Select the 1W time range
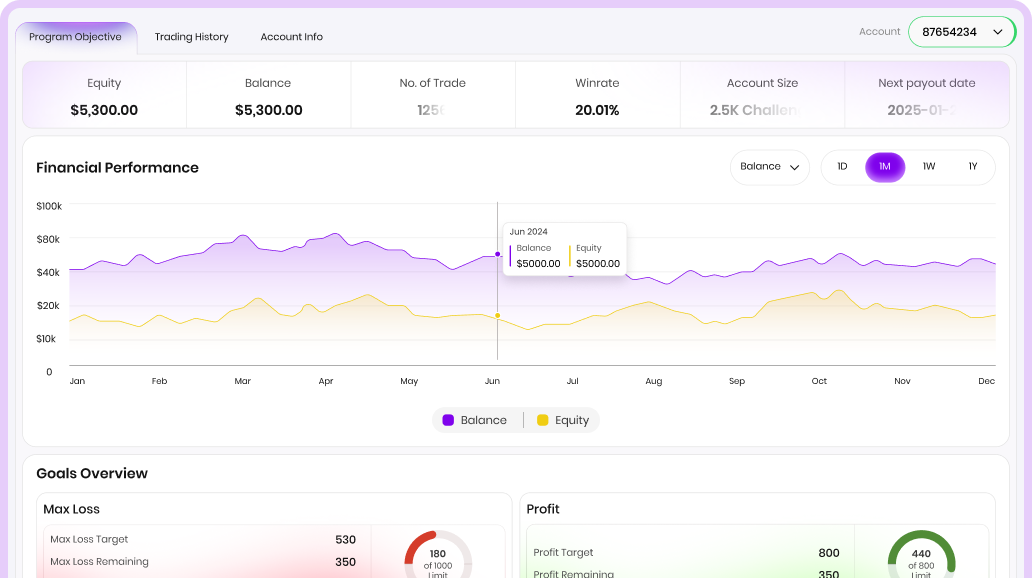The width and height of the screenshot is (1032, 578). click(929, 167)
